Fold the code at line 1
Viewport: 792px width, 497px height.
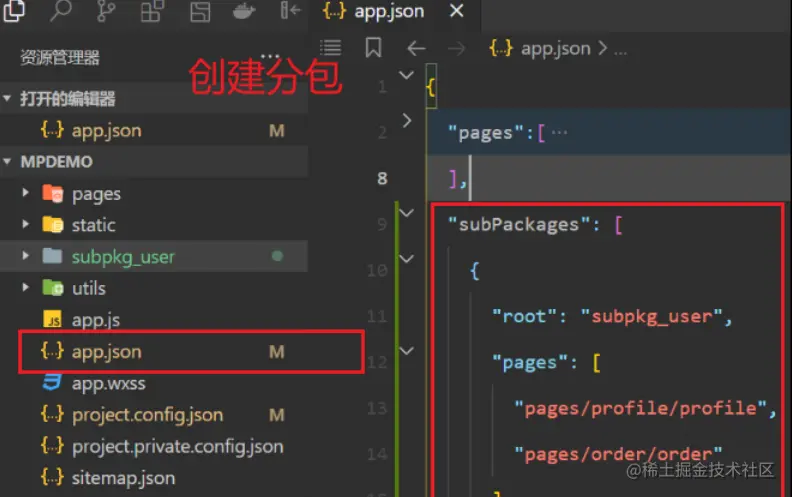pos(407,75)
